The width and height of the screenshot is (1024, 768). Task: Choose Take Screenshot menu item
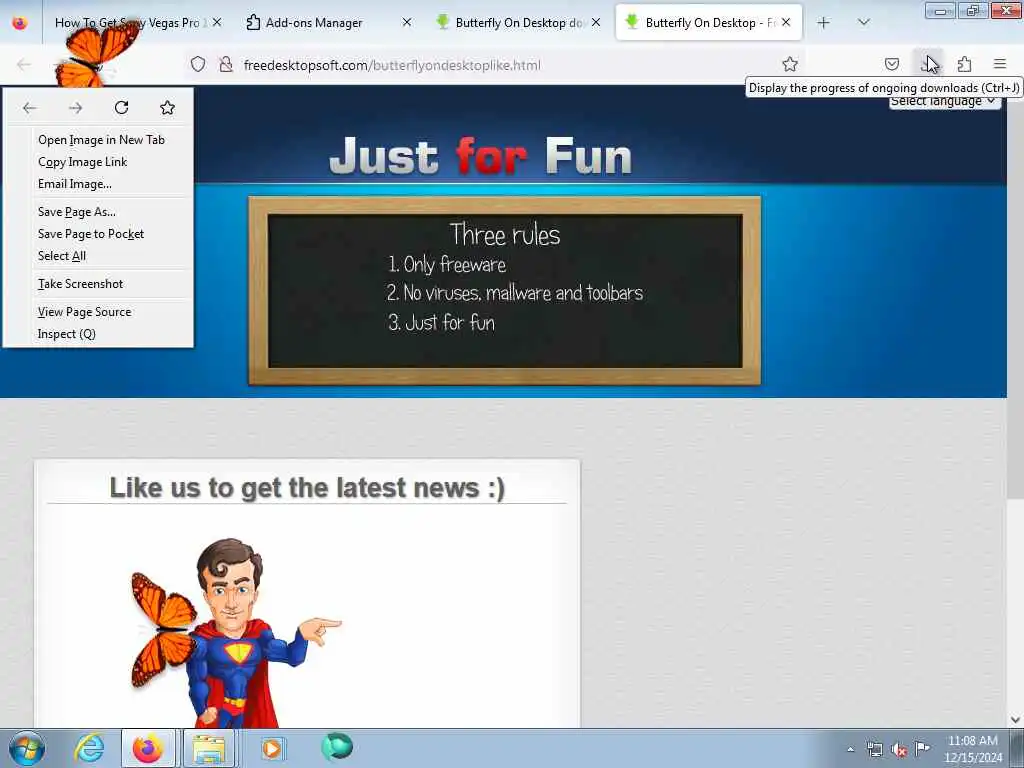(x=80, y=284)
